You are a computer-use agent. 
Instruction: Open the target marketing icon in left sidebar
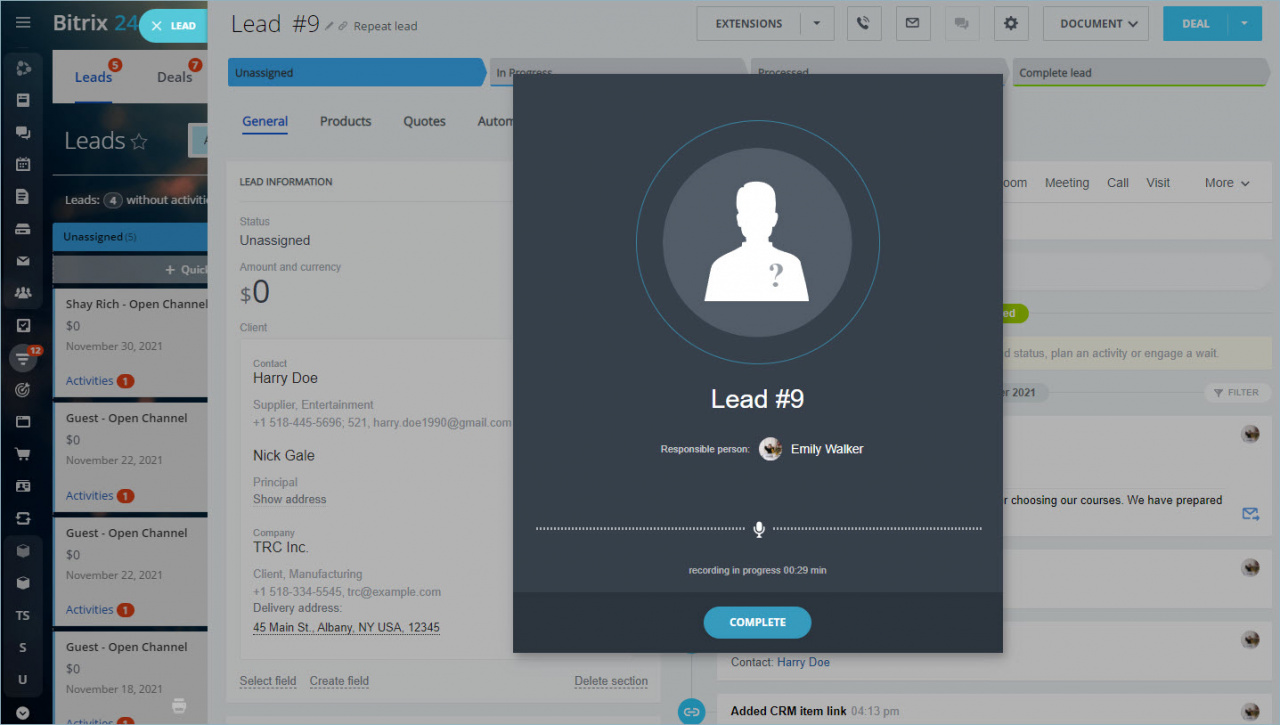click(23, 390)
